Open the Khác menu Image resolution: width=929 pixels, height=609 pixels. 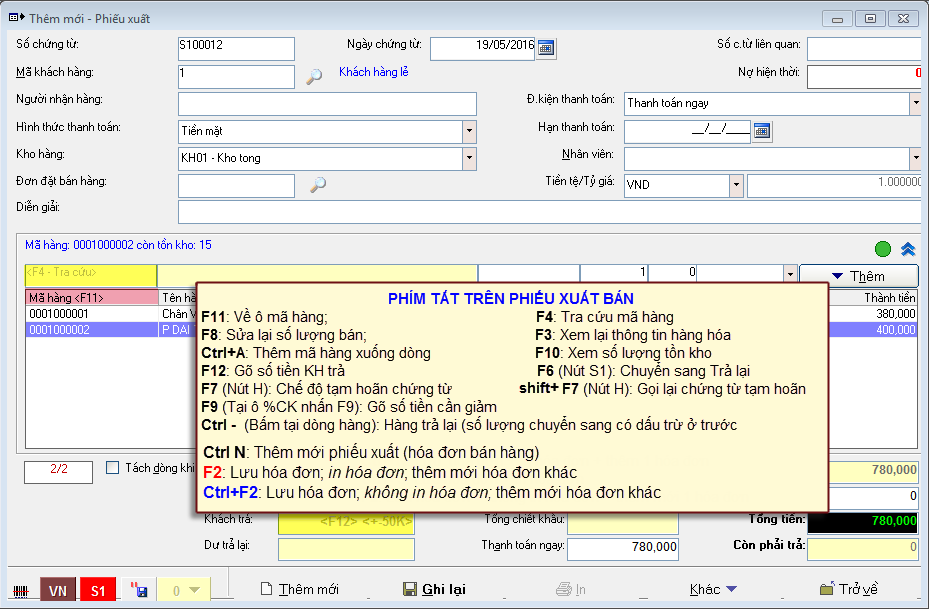coord(713,589)
